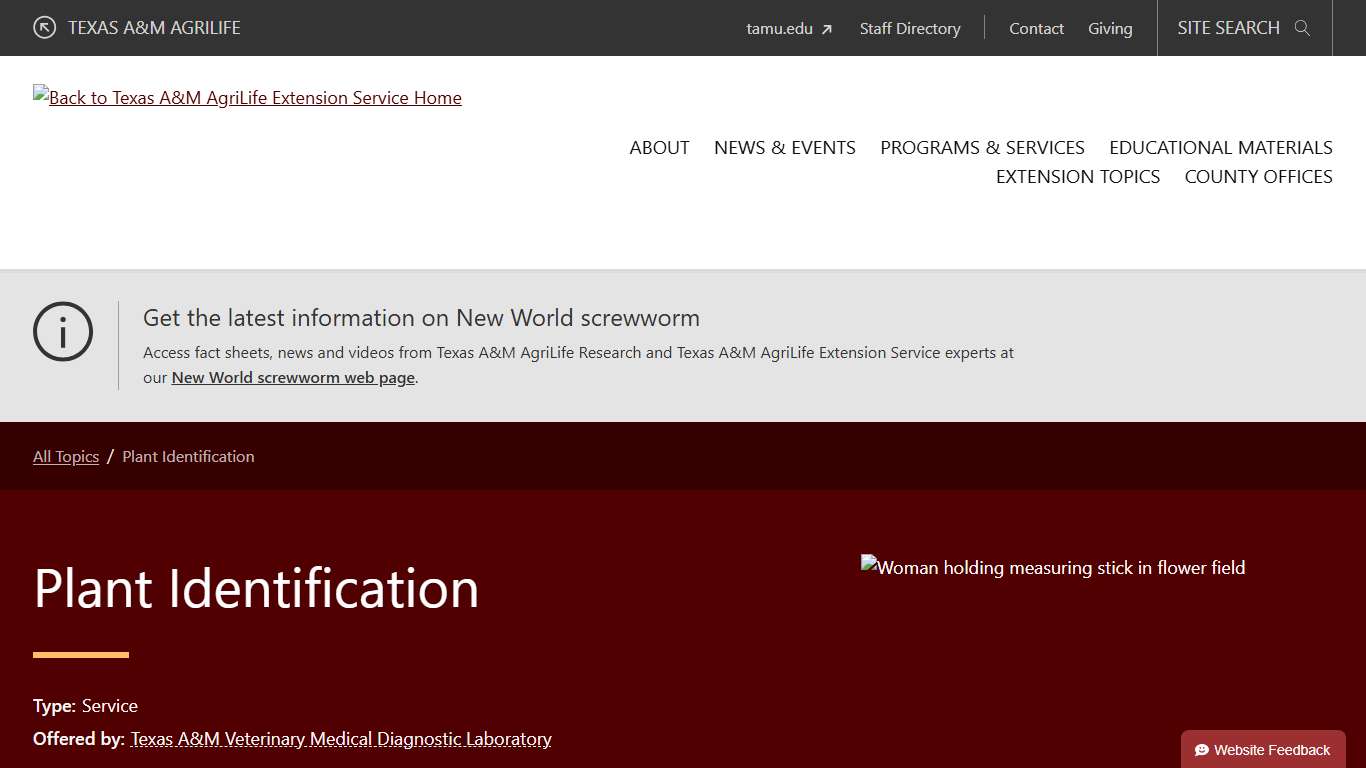Open NEWS & EVENTS
The height and width of the screenshot is (768, 1366).
pyautogui.click(x=784, y=147)
